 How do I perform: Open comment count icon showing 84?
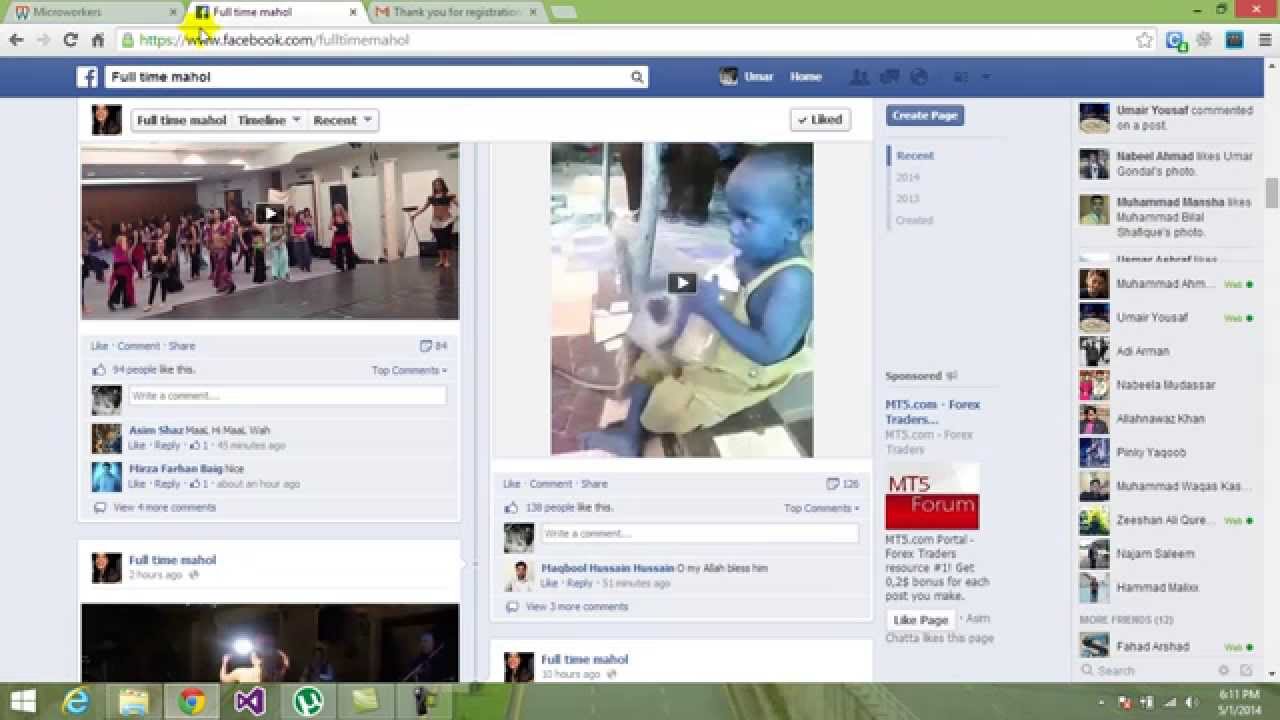pos(426,346)
